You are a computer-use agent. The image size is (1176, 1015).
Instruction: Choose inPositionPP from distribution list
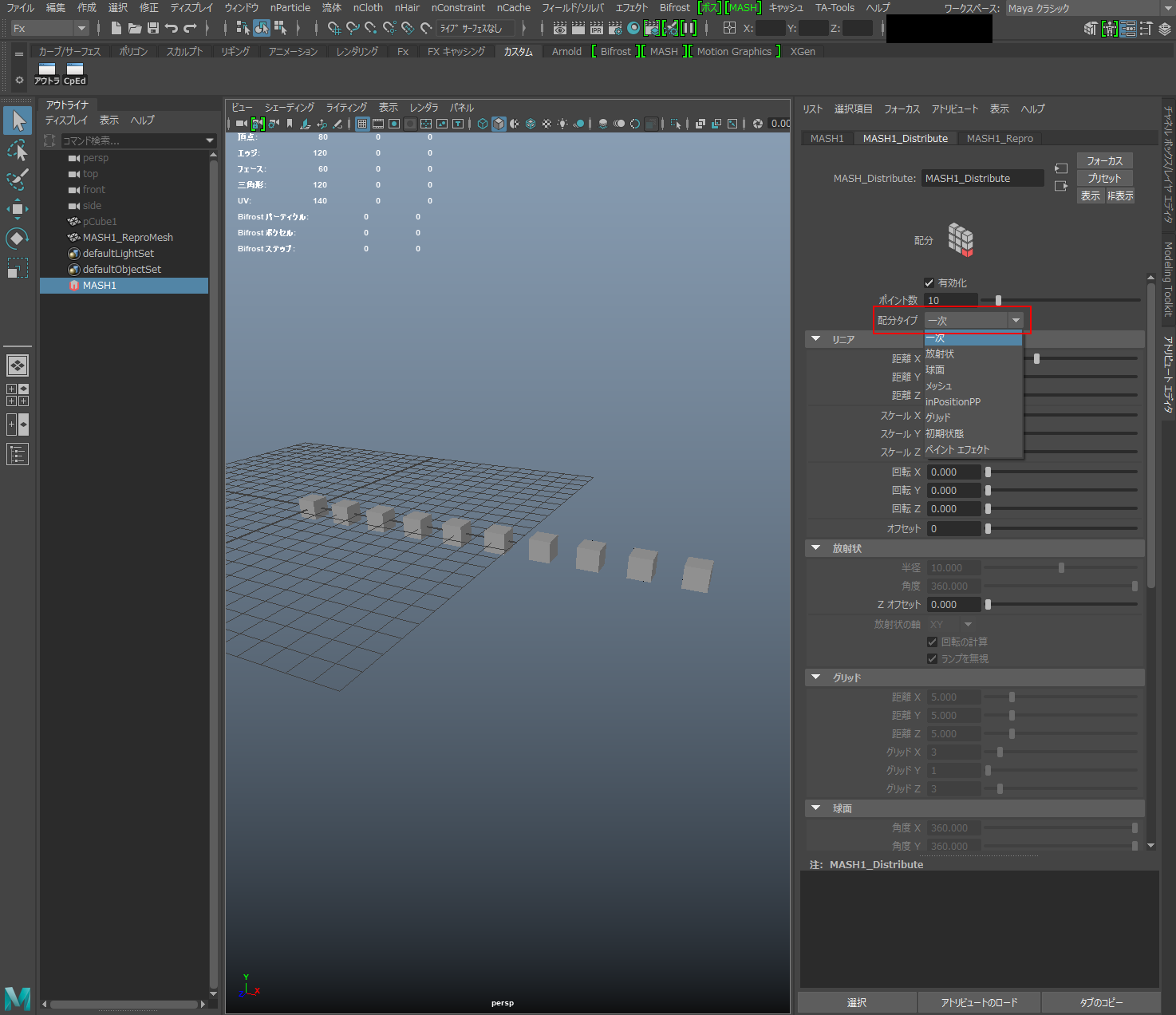(x=973, y=401)
